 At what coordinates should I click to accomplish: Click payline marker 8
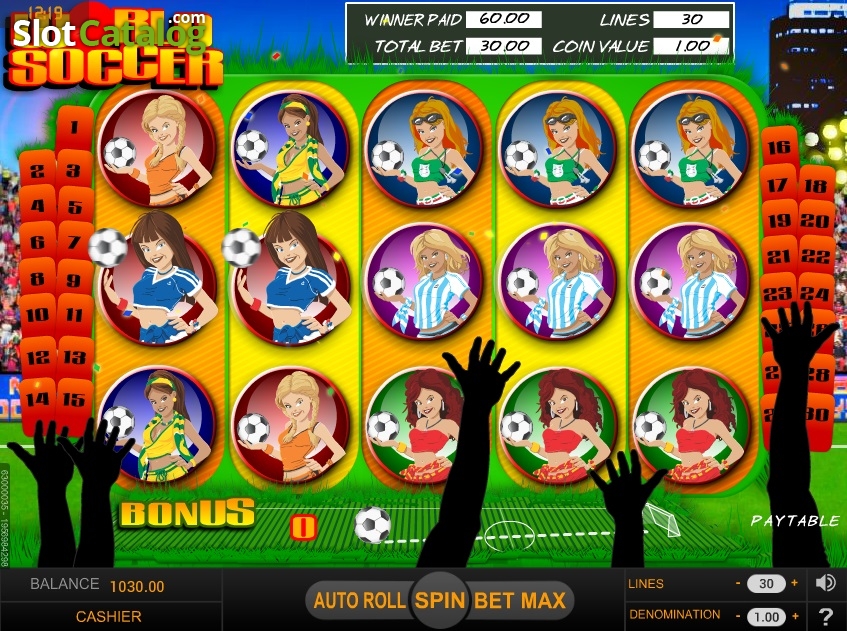pos(37,279)
